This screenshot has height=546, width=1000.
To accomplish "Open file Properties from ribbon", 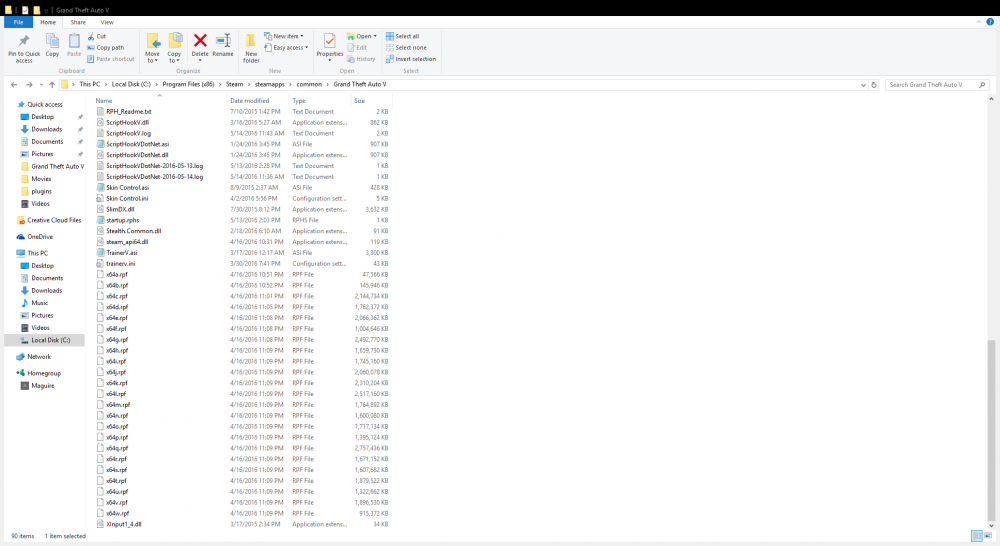I will click(x=330, y=46).
